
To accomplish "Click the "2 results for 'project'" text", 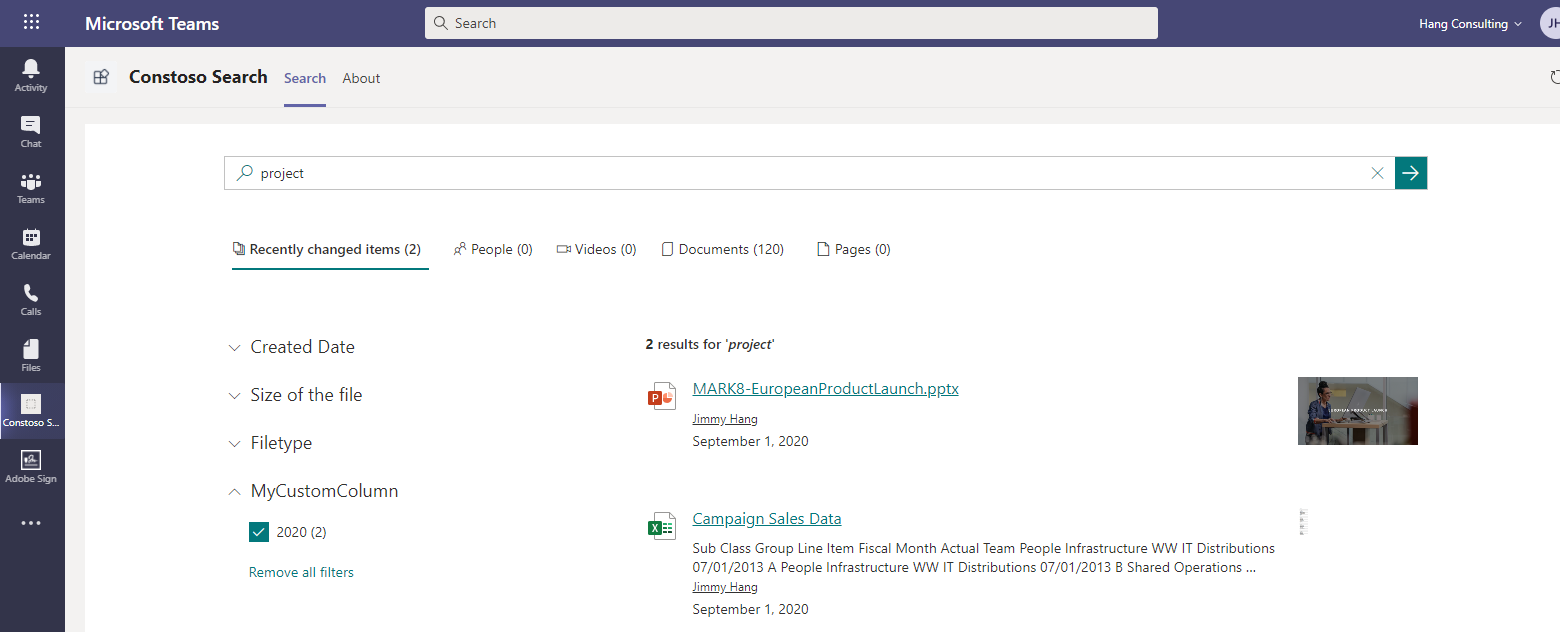I will (710, 344).
